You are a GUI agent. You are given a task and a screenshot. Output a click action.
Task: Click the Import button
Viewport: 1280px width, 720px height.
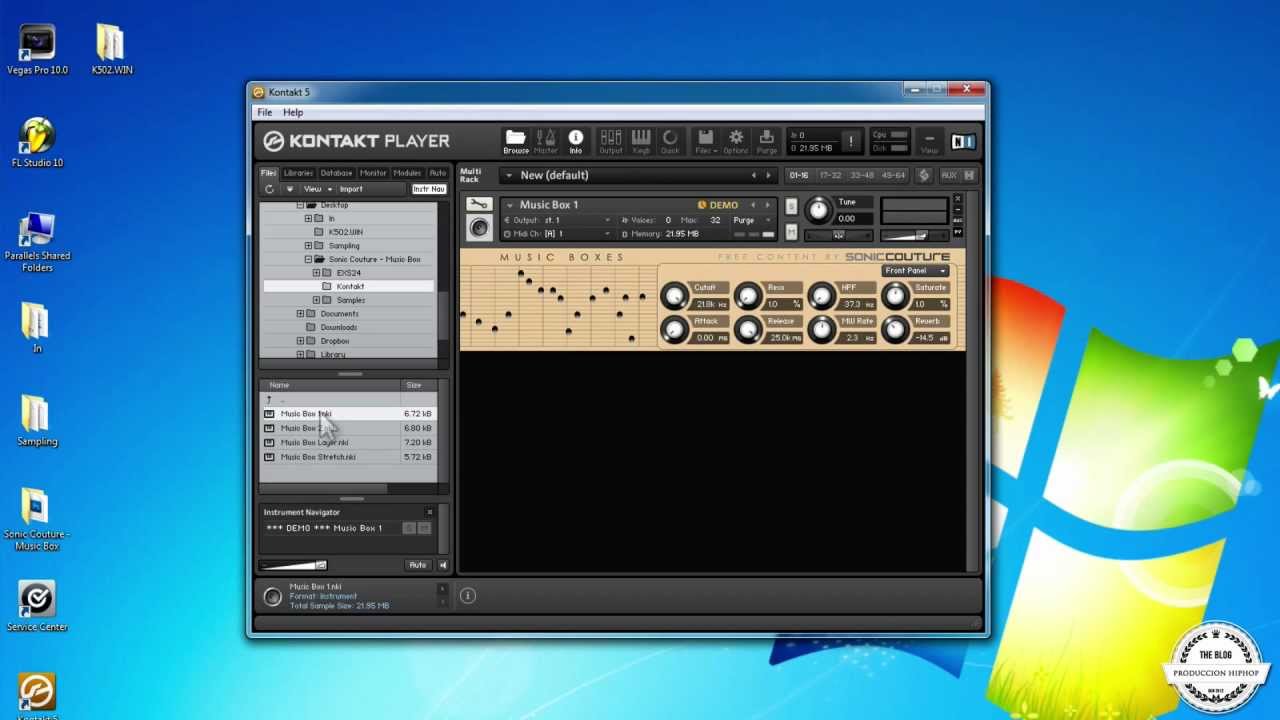351,189
